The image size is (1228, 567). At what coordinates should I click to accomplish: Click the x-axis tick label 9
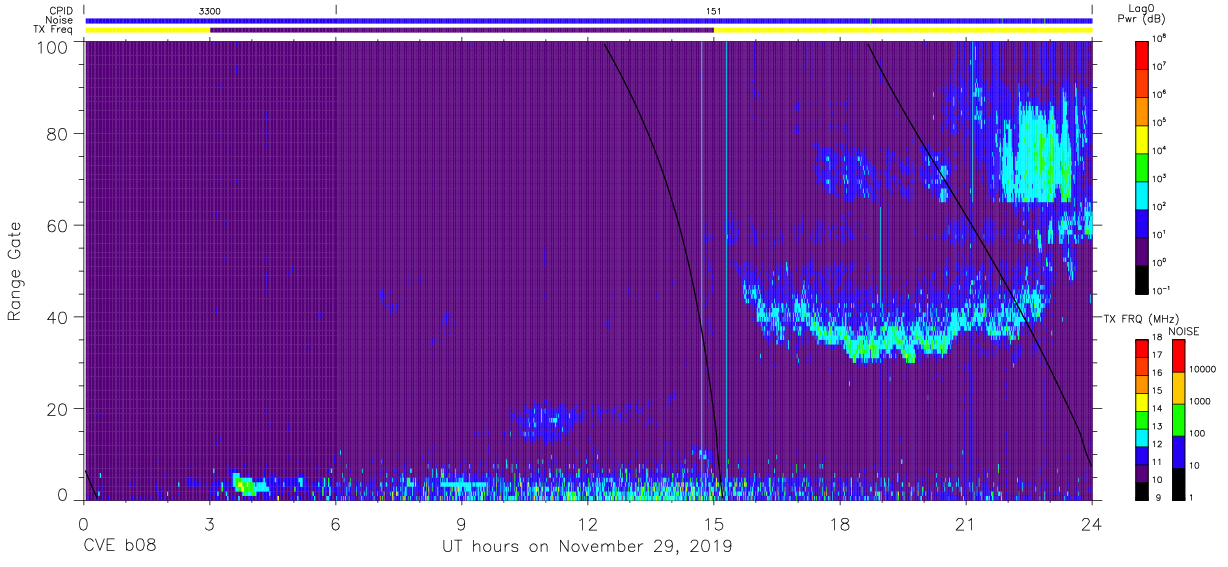coord(462,523)
